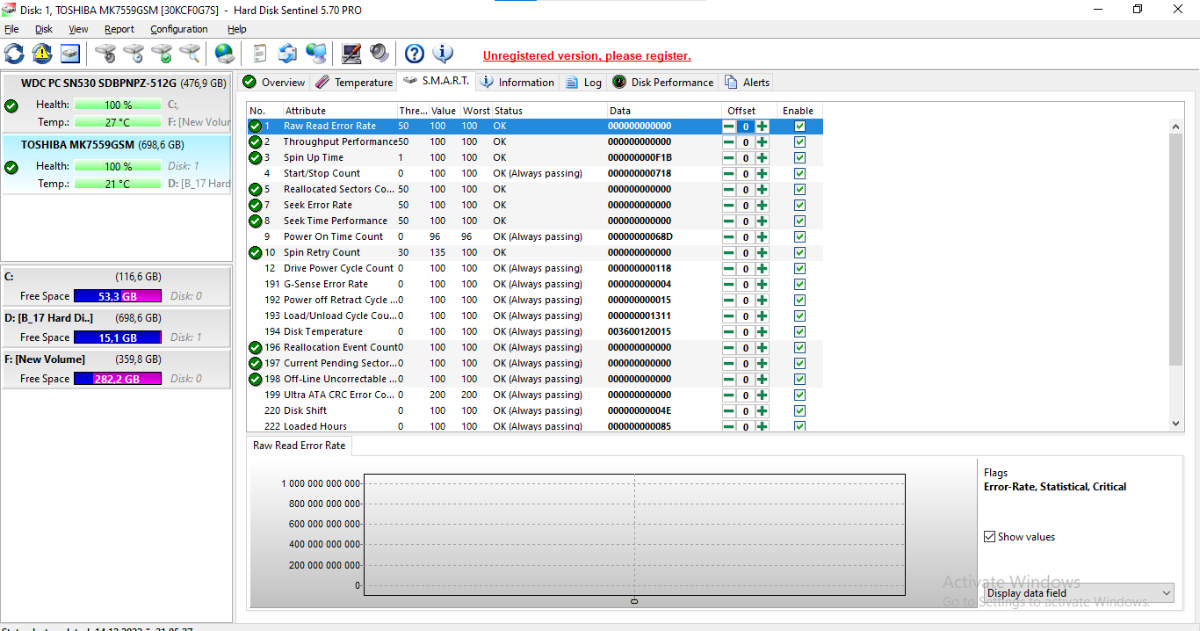Viewport: 1200px width, 631px height.
Task: Click the speaker icon in the toolbar
Action: [x=379, y=53]
